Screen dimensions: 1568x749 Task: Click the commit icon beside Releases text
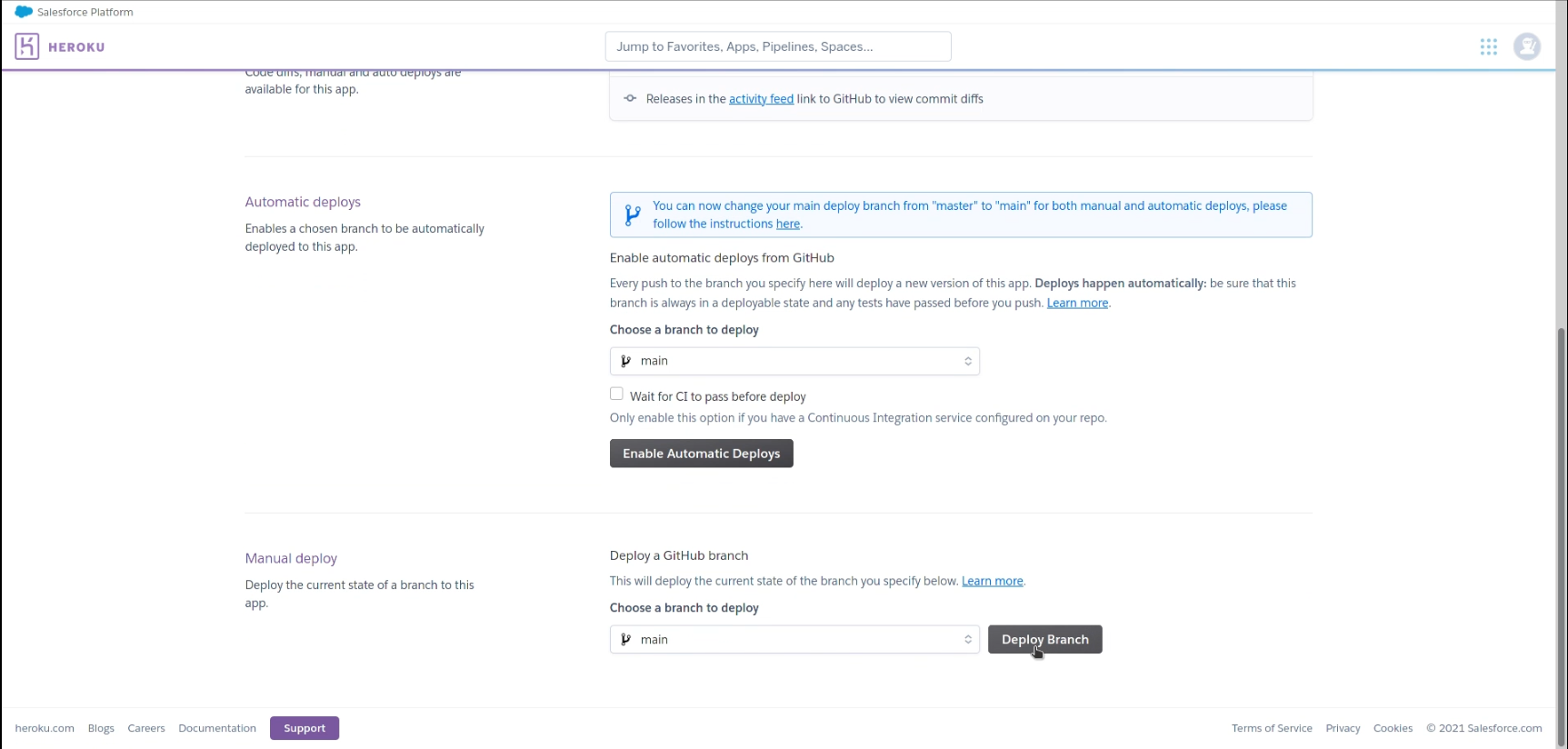tap(630, 98)
